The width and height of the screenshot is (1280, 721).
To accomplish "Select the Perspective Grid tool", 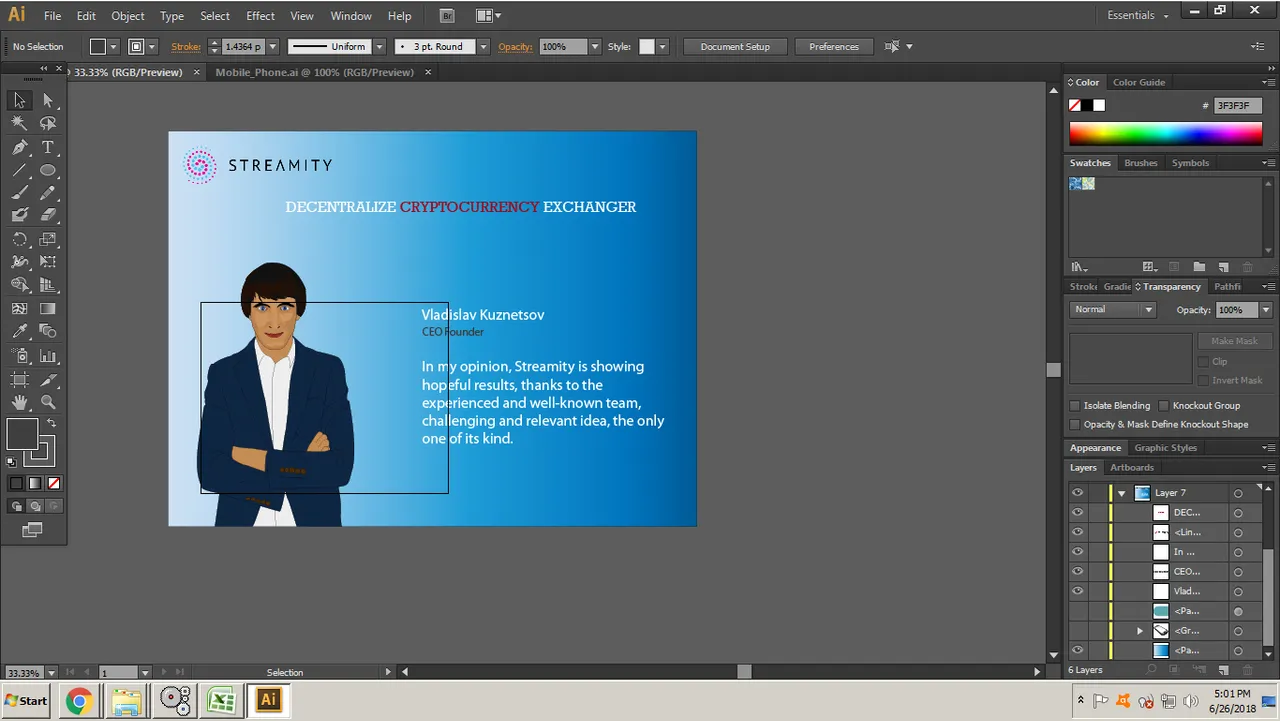I will tap(47, 285).
